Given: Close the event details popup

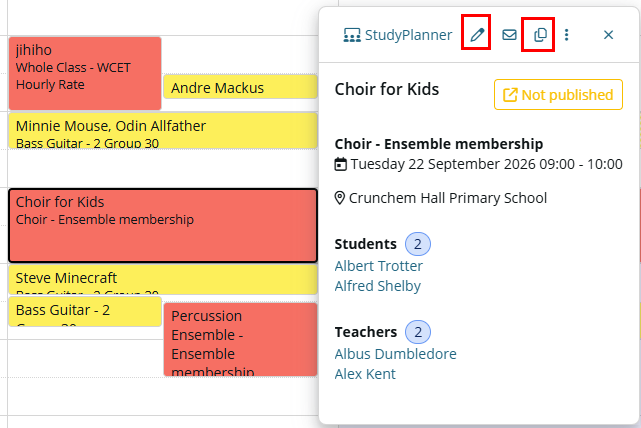Looking at the screenshot, I should click(608, 35).
